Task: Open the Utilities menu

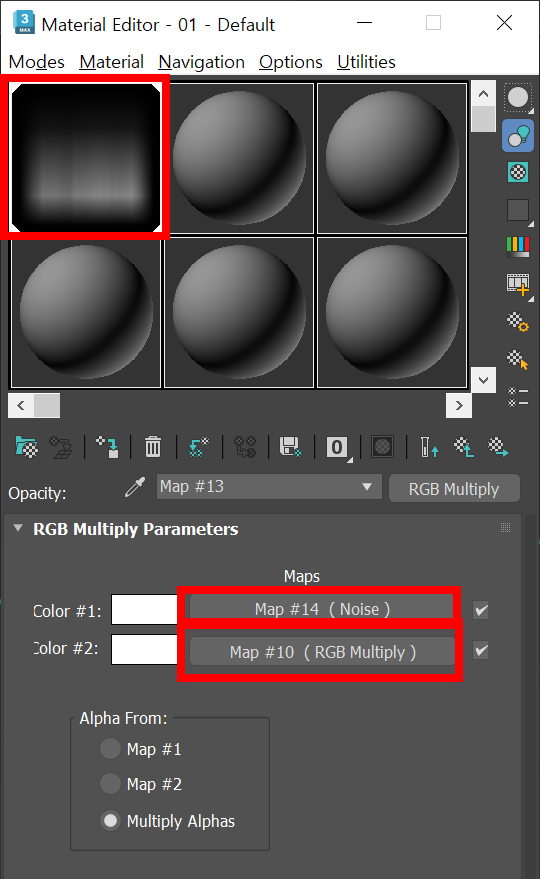Action: (366, 62)
